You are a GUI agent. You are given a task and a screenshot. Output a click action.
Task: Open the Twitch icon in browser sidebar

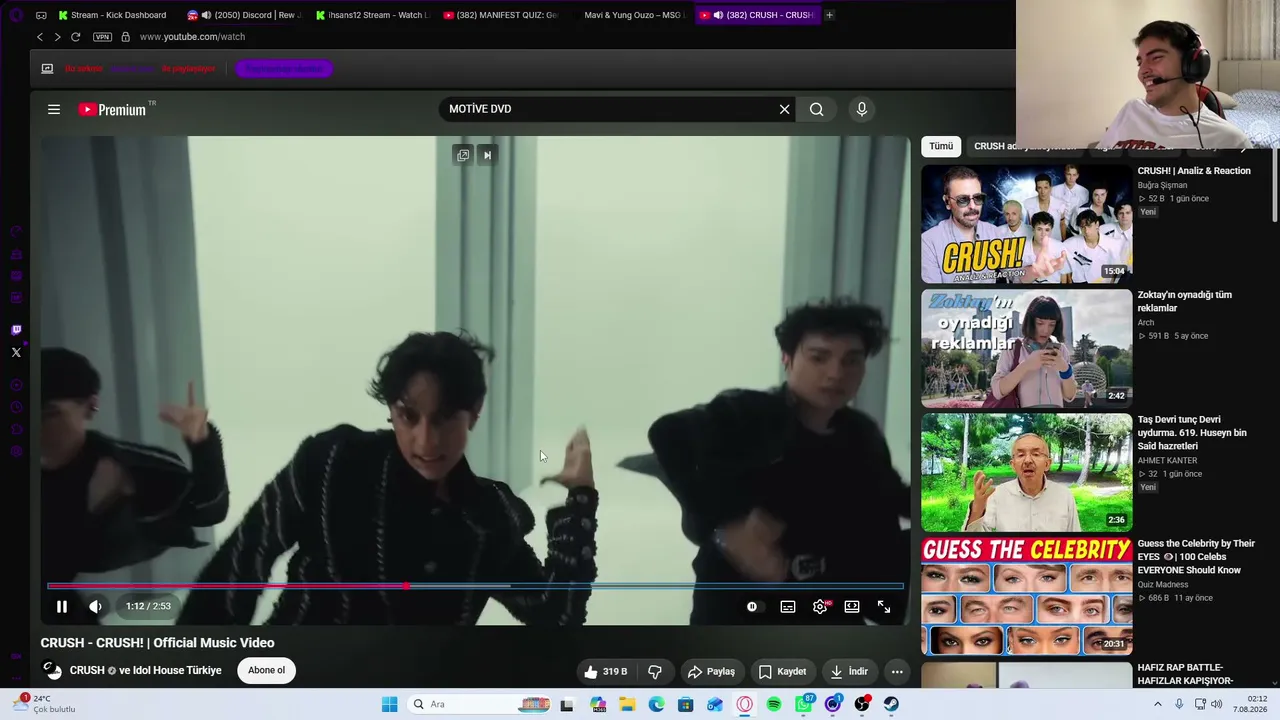coord(16,330)
